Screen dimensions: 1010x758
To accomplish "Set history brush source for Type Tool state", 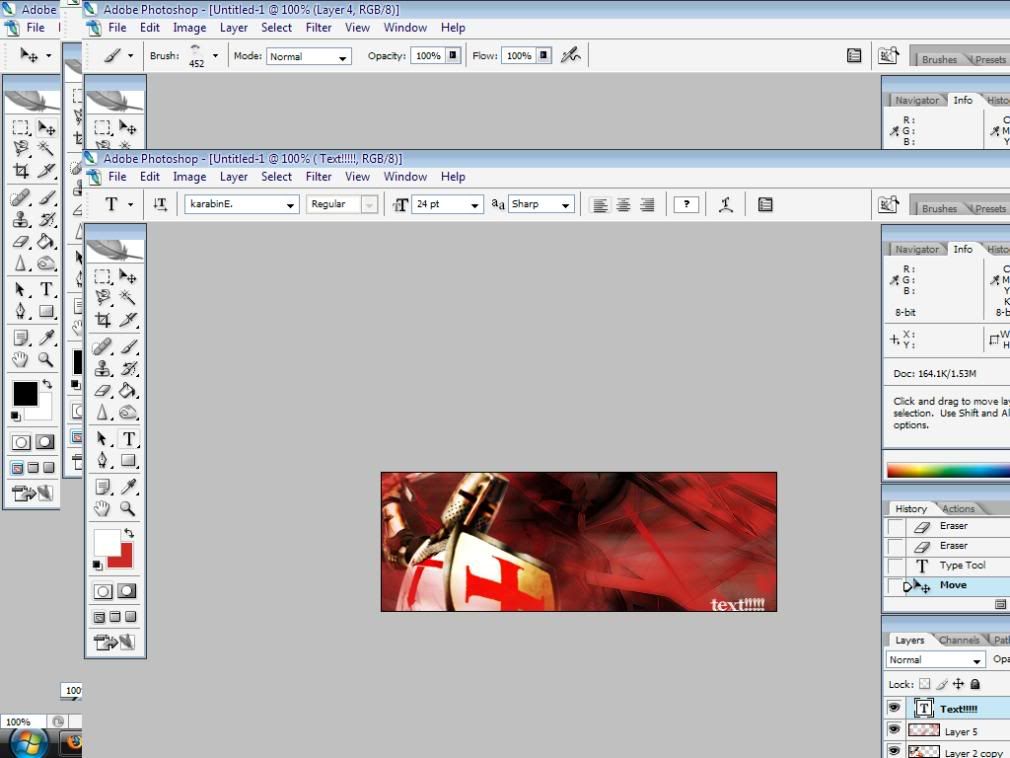I will coord(896,566).
